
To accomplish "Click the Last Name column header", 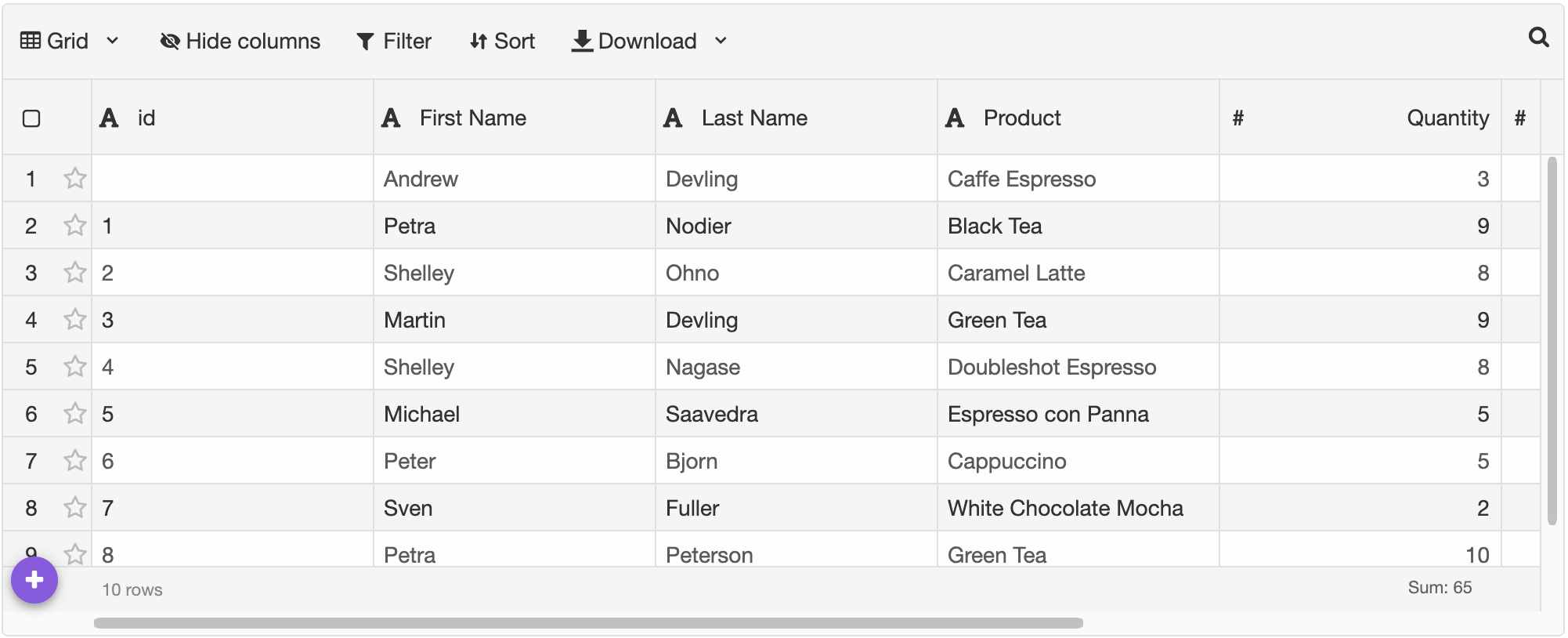I will [797, 118].
